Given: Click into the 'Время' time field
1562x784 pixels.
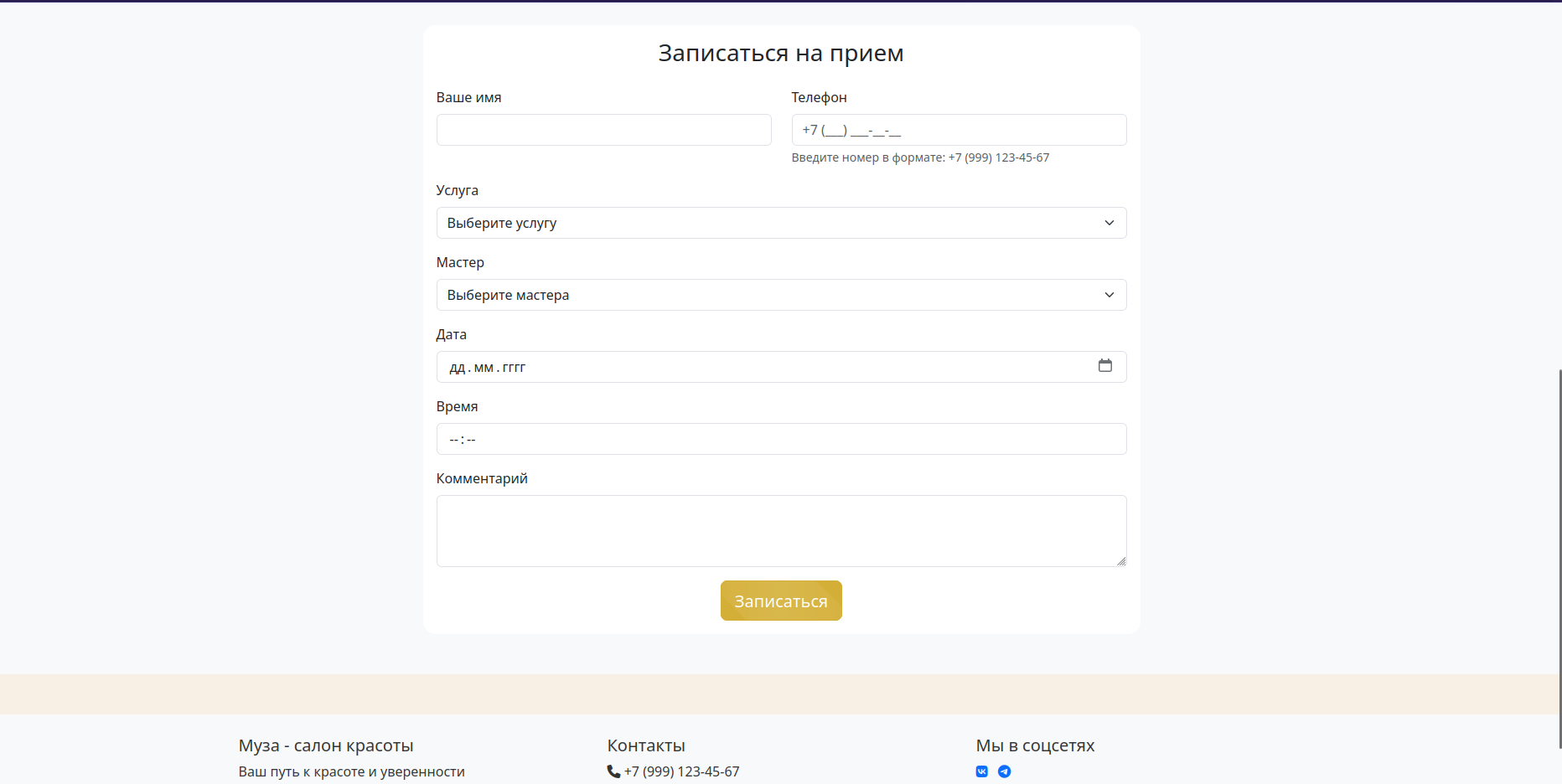Looking at the screenshot, I should tap(781, 439).
